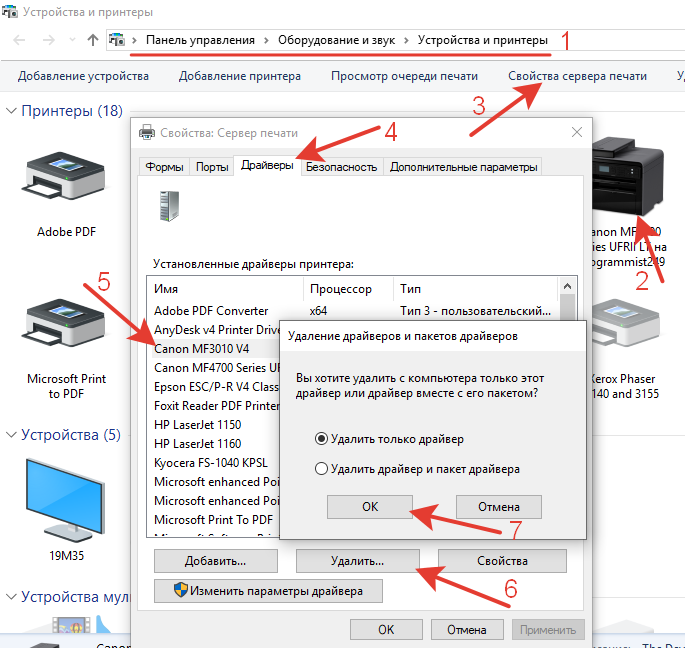The image size is (685, 648).
Task: Click Устройства и принтеры breadcrumb
Action: tap(482, 40)
